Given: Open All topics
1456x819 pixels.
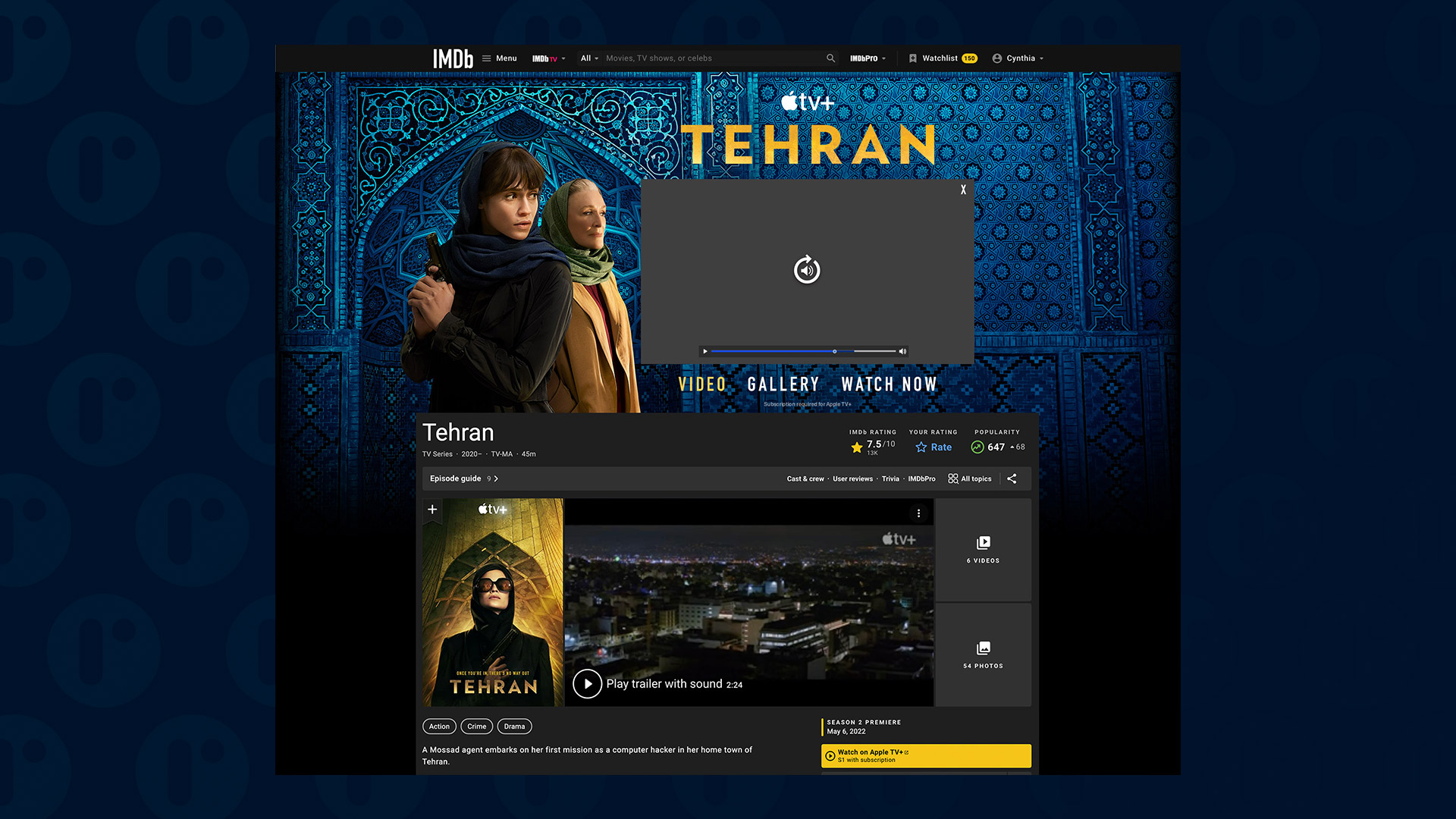Looking at the screenshot, I should [x=970, y=479].
